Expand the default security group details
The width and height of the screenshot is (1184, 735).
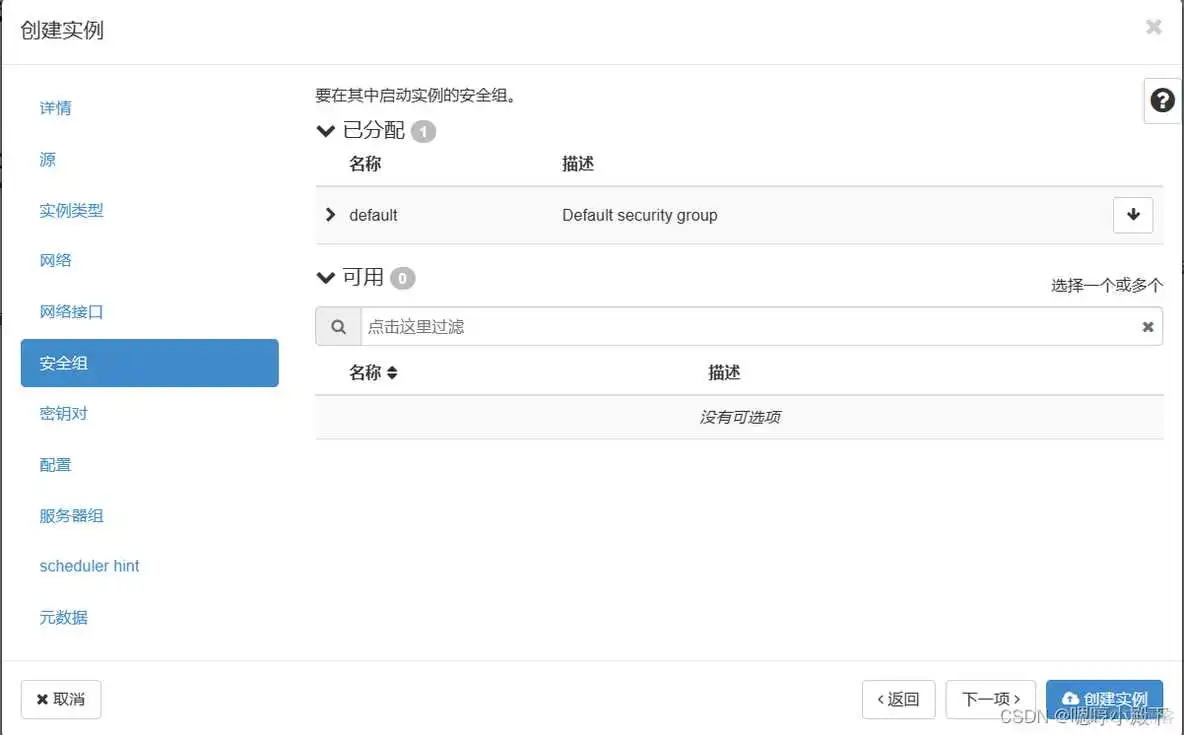coord(330,214)
